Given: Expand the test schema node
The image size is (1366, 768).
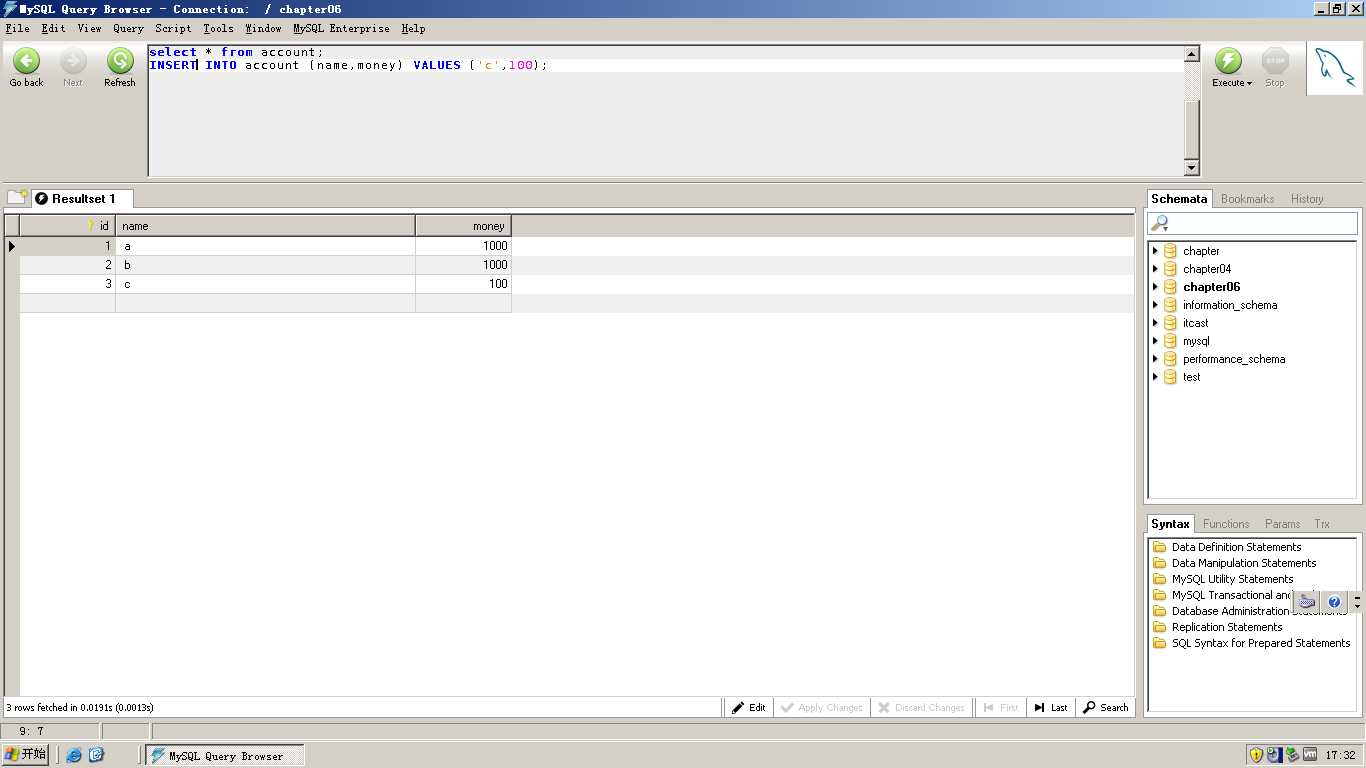Looking at the screenshot, I should pyautogui.click(x=1155, y=377).
